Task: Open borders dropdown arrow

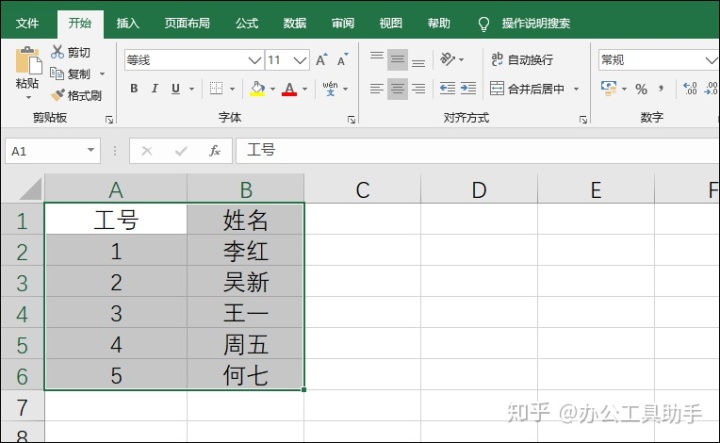Action: pos(232,89)
